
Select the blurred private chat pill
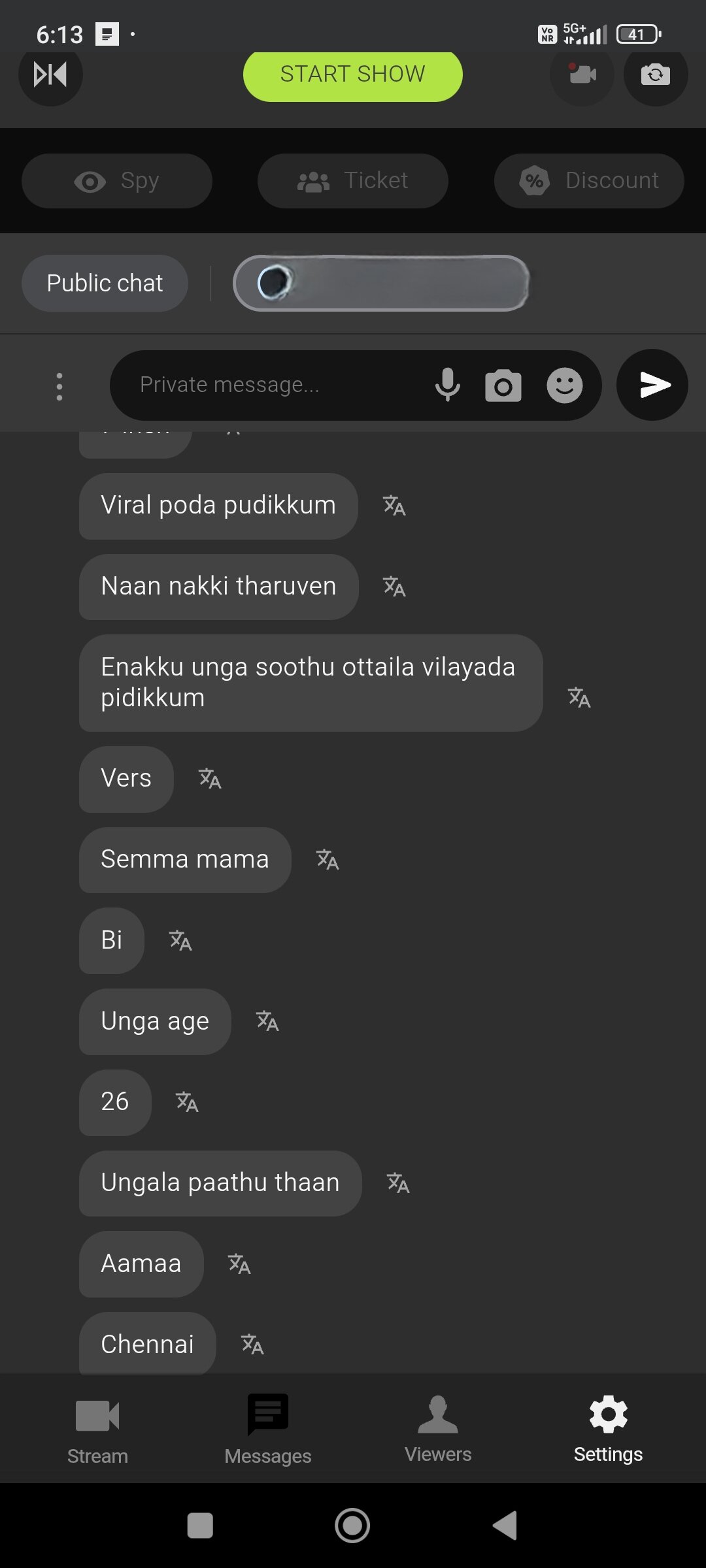coord(381,283)
